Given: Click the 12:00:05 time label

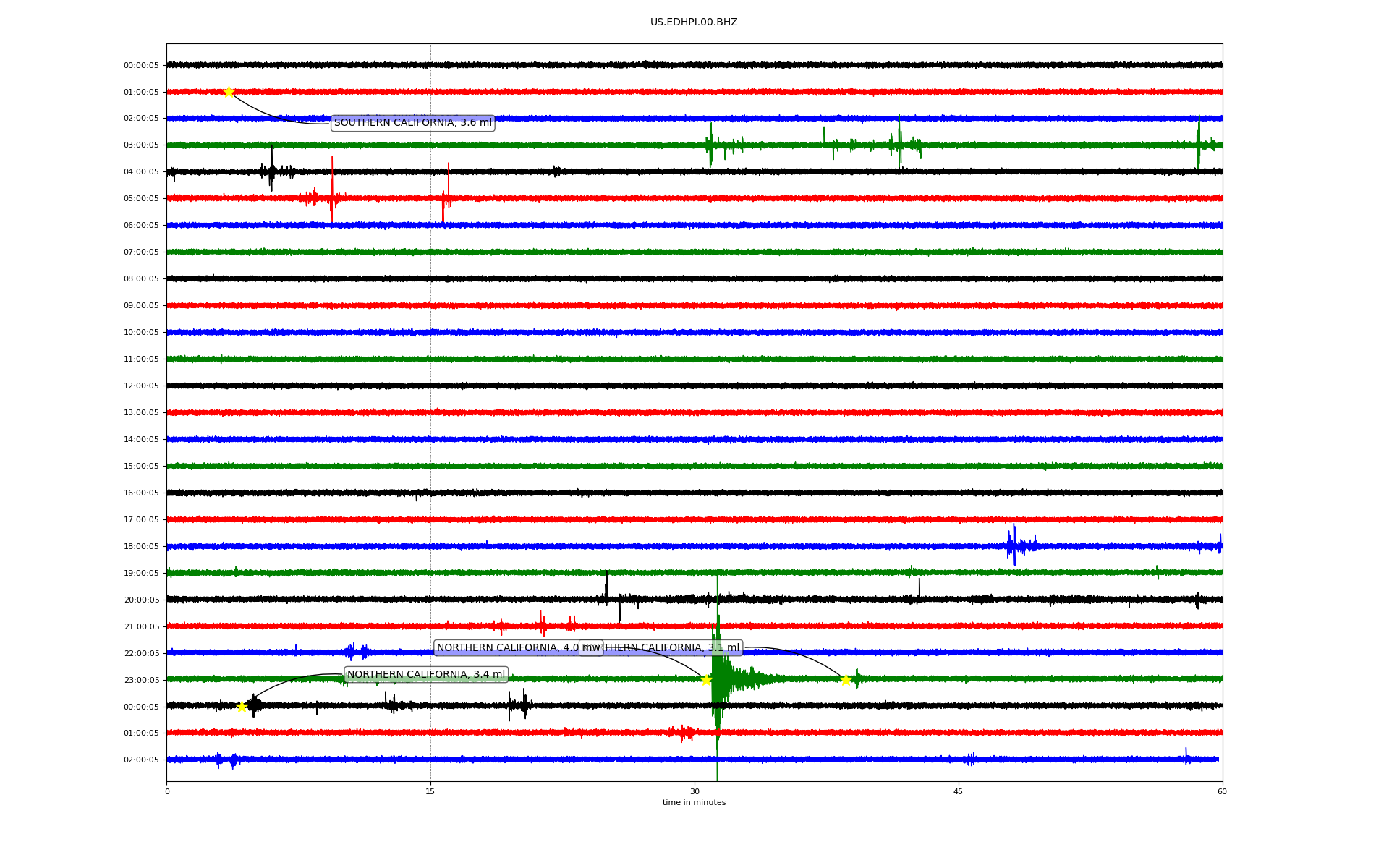Looking at the screenshot, I should [x=141, y=386].
